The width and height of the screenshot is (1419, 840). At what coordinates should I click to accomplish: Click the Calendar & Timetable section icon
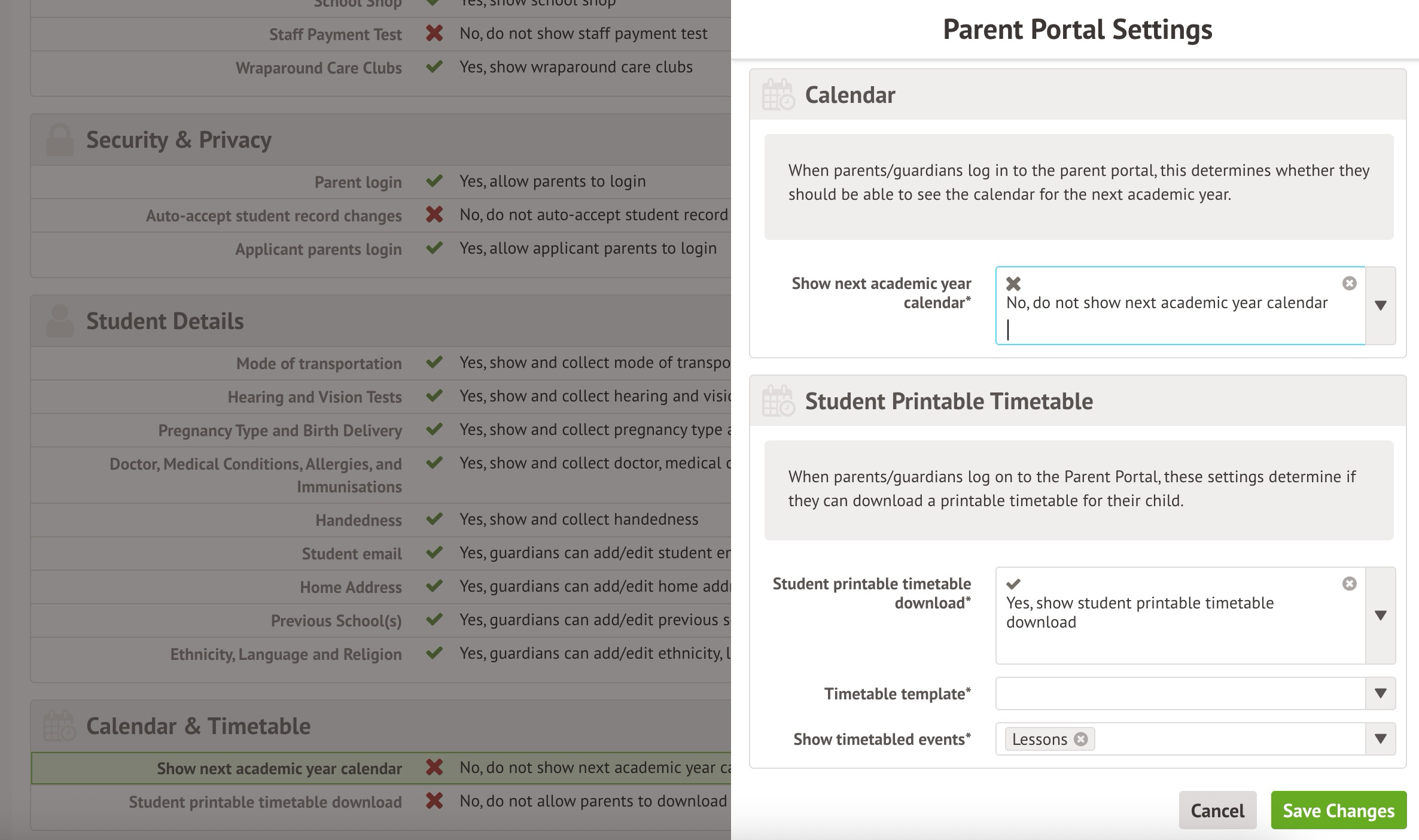coord(60,726)
